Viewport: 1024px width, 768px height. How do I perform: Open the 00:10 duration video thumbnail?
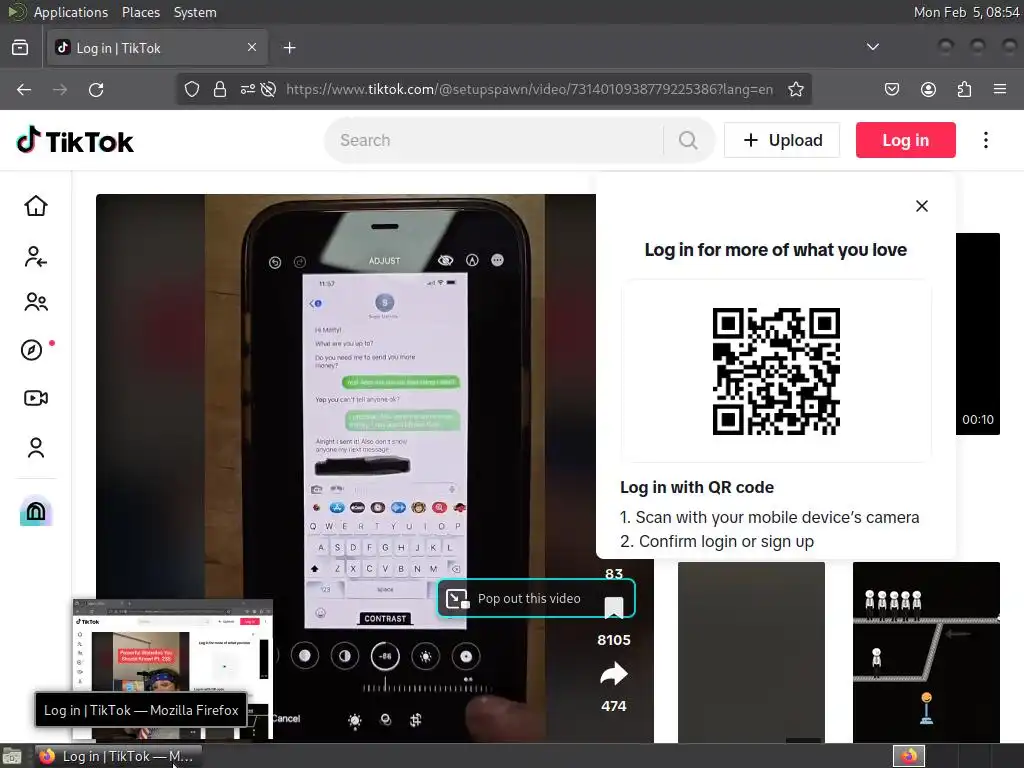pos(978,334)
